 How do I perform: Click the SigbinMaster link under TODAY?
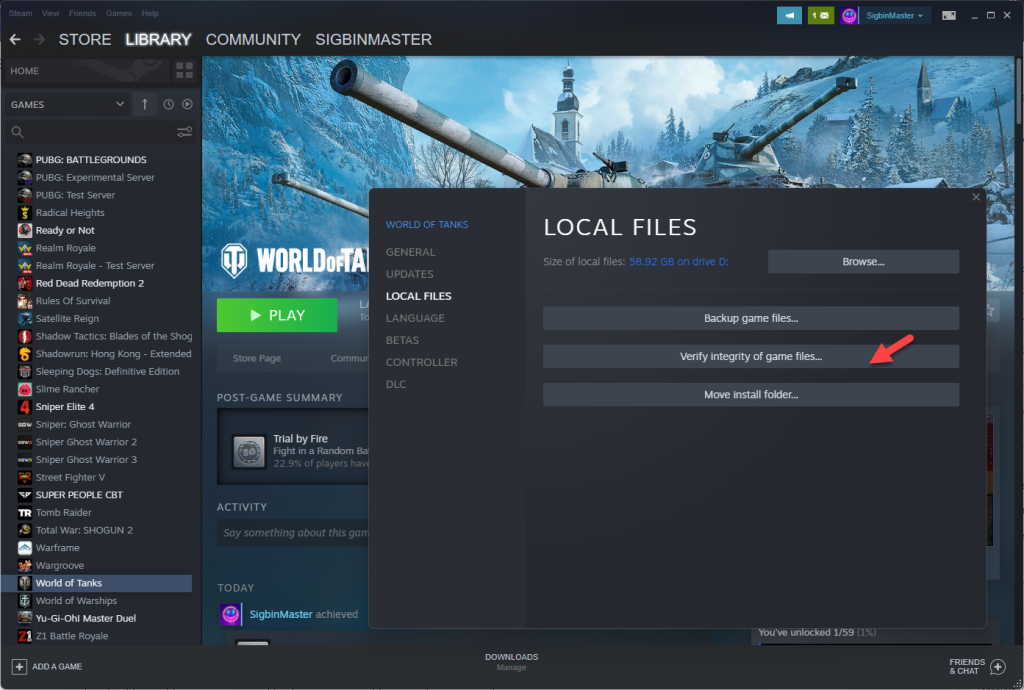click(x=281, y=614)
